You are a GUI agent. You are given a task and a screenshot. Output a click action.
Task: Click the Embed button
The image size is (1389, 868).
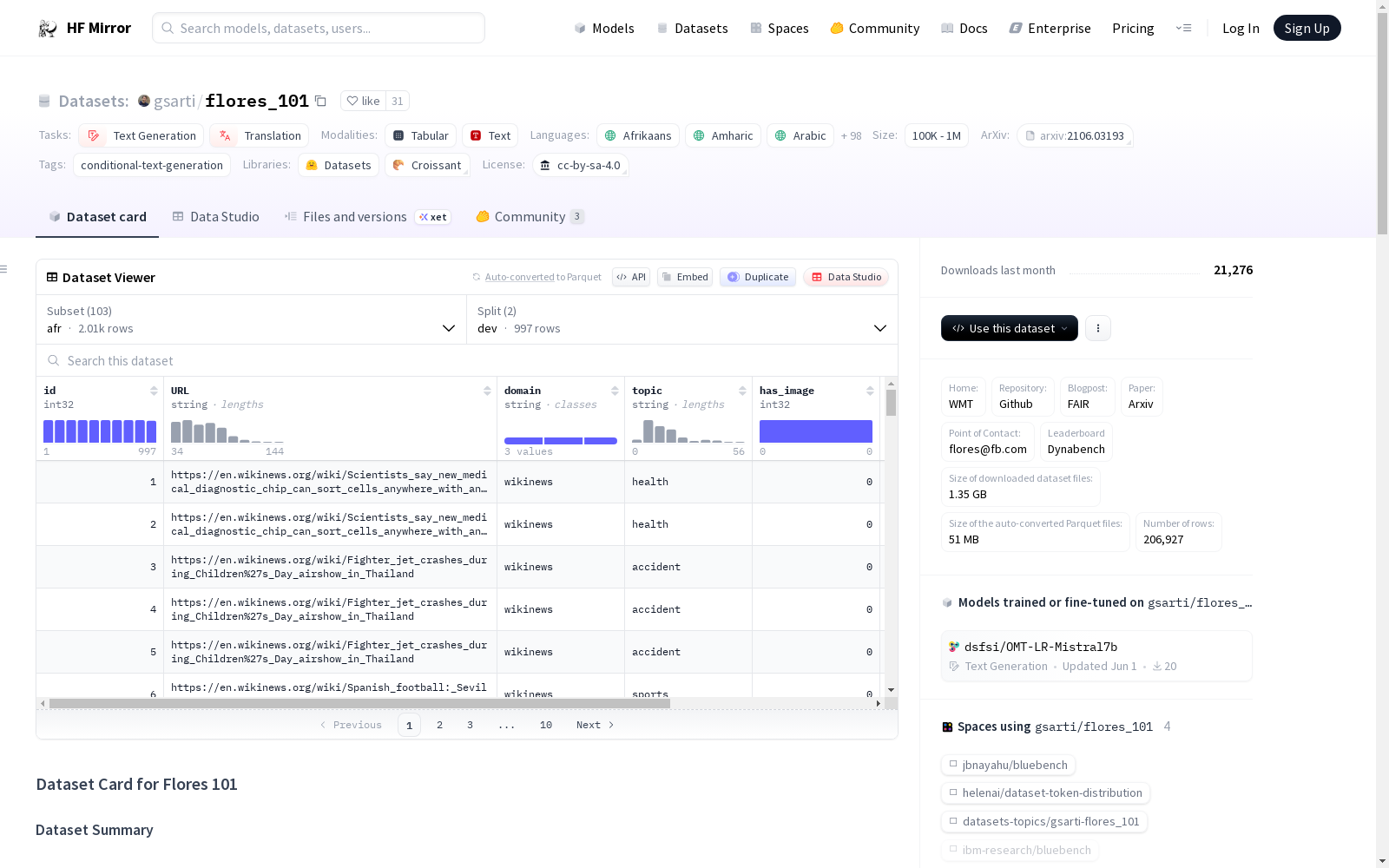click(x=685, y=278)
